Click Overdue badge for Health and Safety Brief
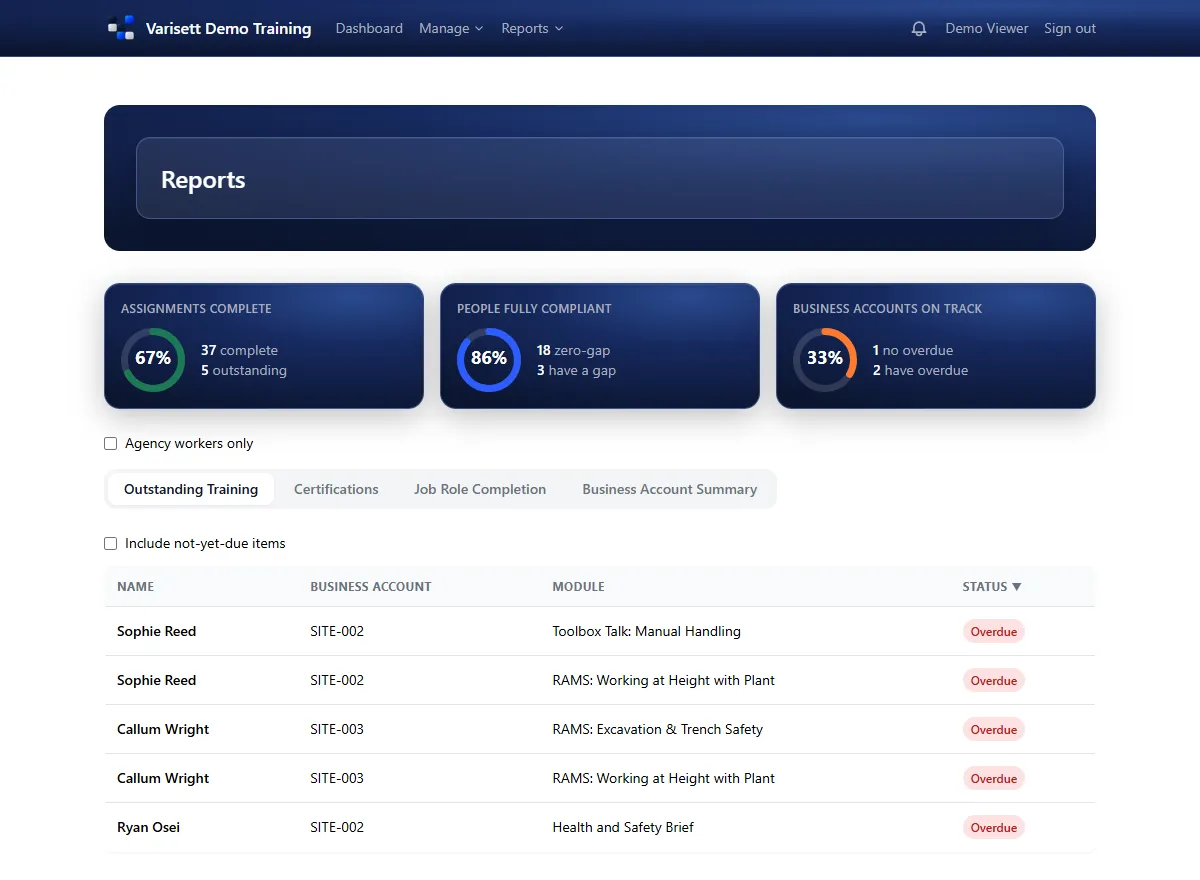Image resolution: width=1200 pixels, height=880 pixels. tap(994, 828)
